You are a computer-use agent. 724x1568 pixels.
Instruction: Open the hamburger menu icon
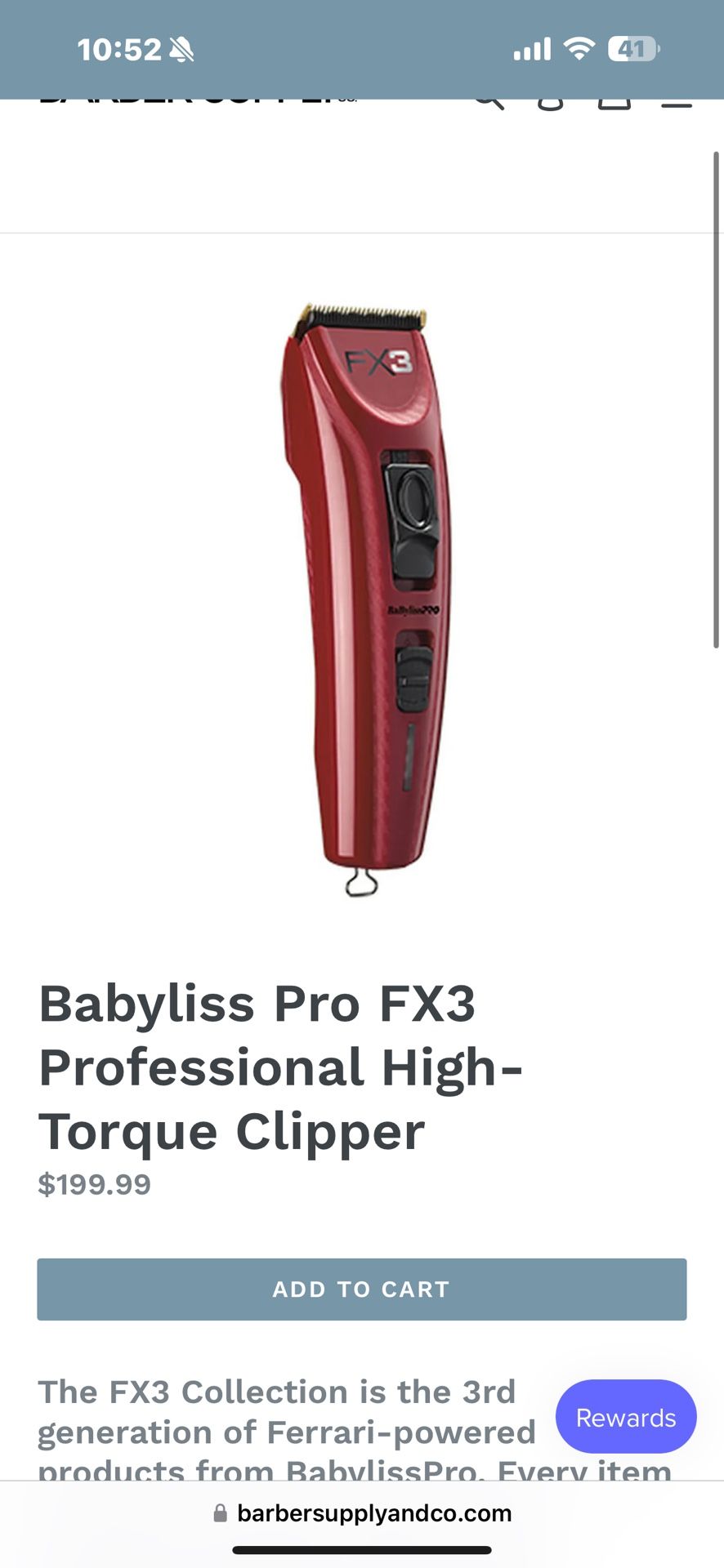677,104
